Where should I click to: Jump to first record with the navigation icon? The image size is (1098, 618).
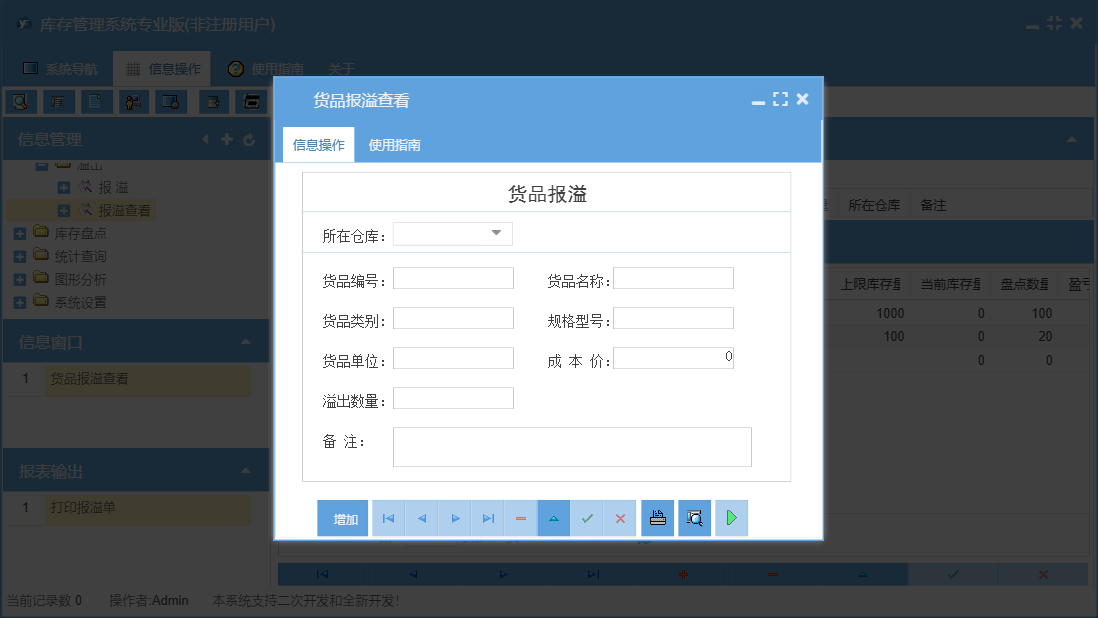pos(388,518)
